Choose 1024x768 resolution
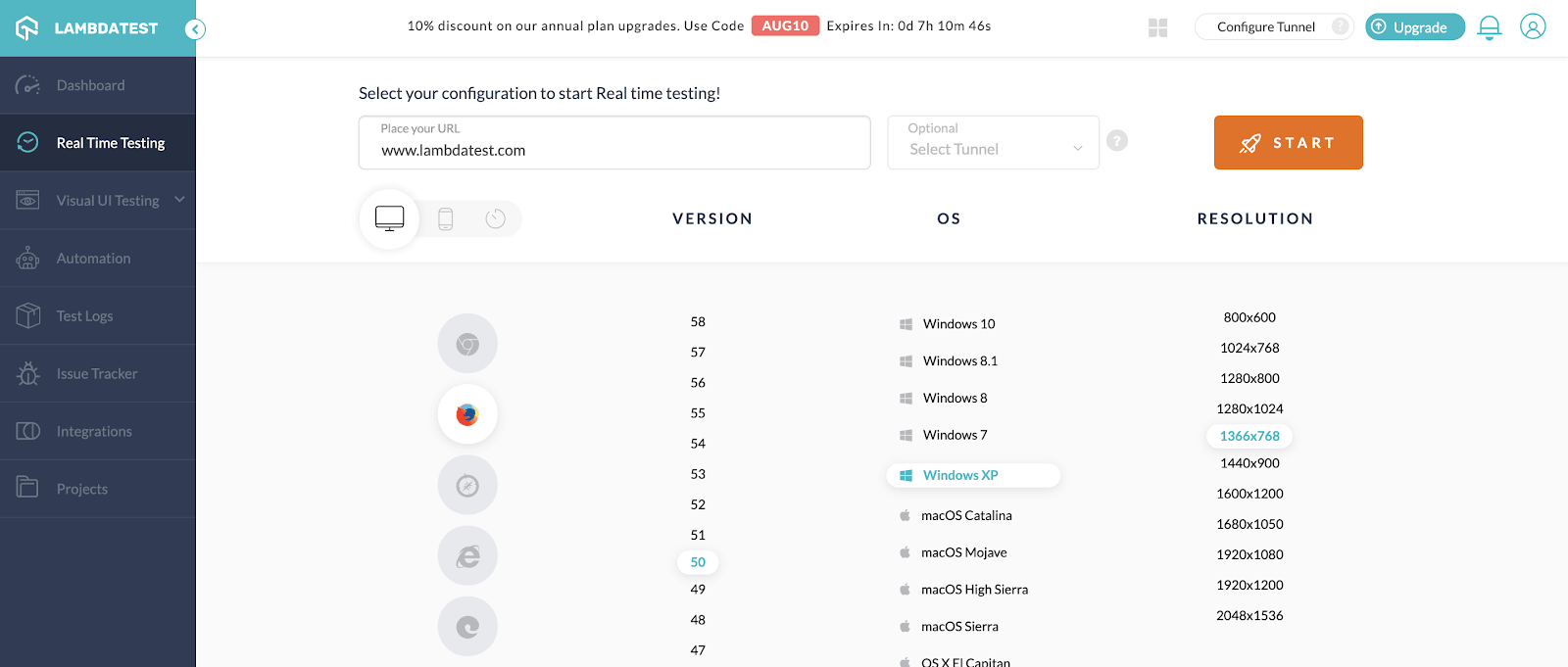Image resolution: width=1568 pixels, height=667 pixels. click(1249, 349)
